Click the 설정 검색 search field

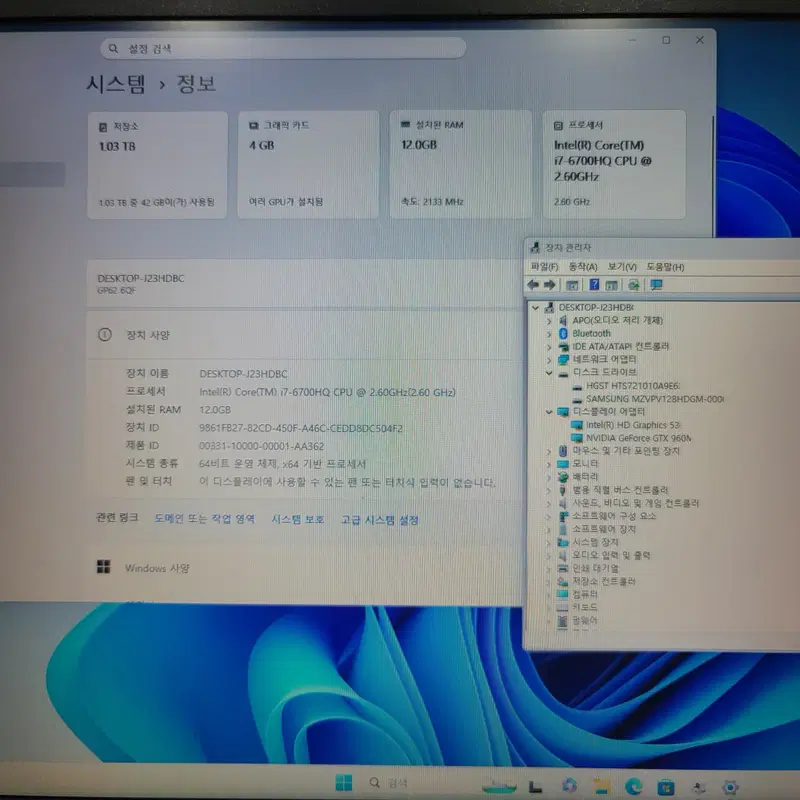[283, 48]
